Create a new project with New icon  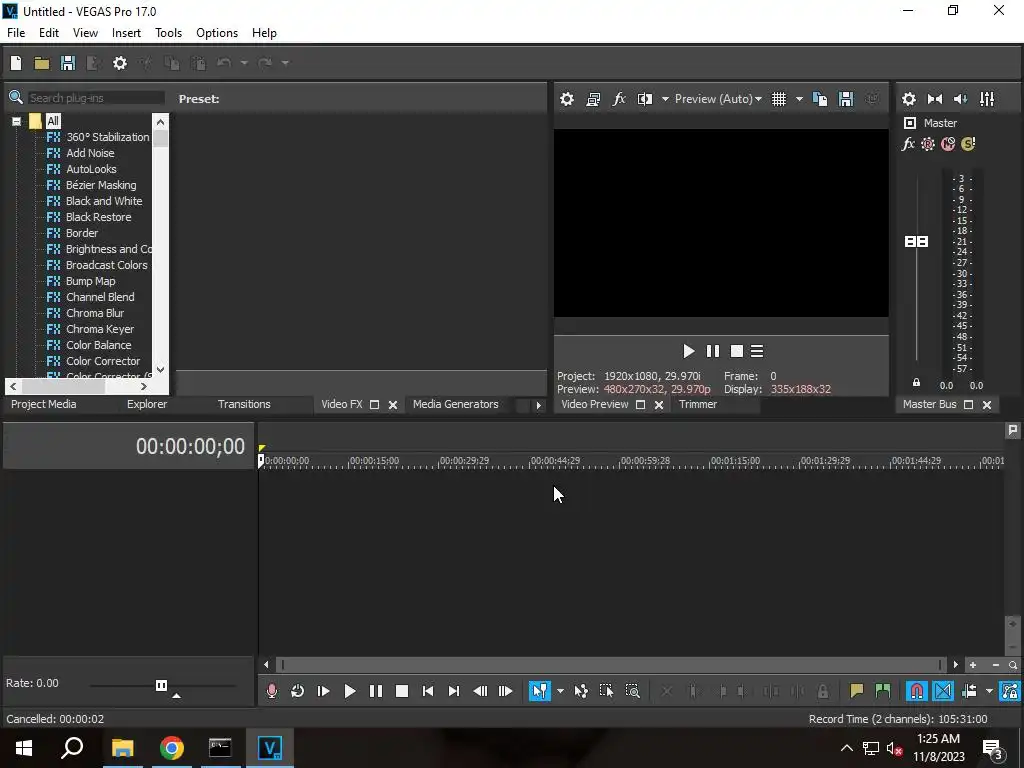(16, 63)
